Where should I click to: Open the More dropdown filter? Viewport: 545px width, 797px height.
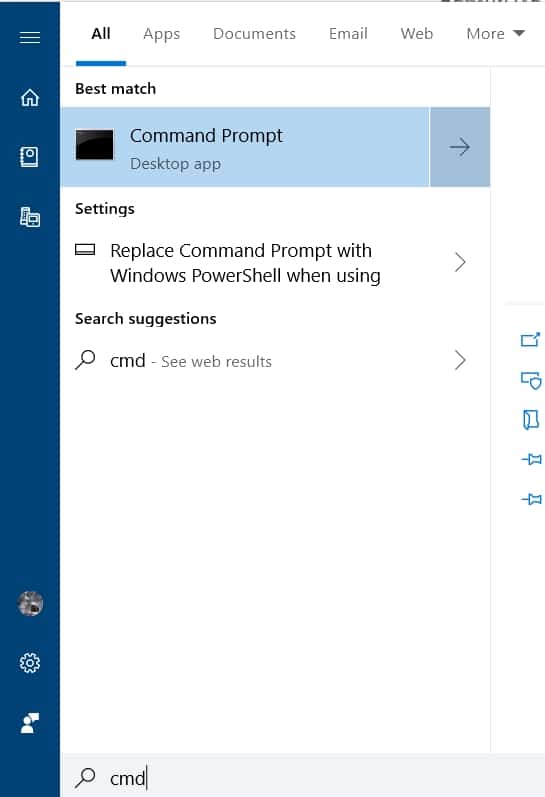(x=495, y=34)
